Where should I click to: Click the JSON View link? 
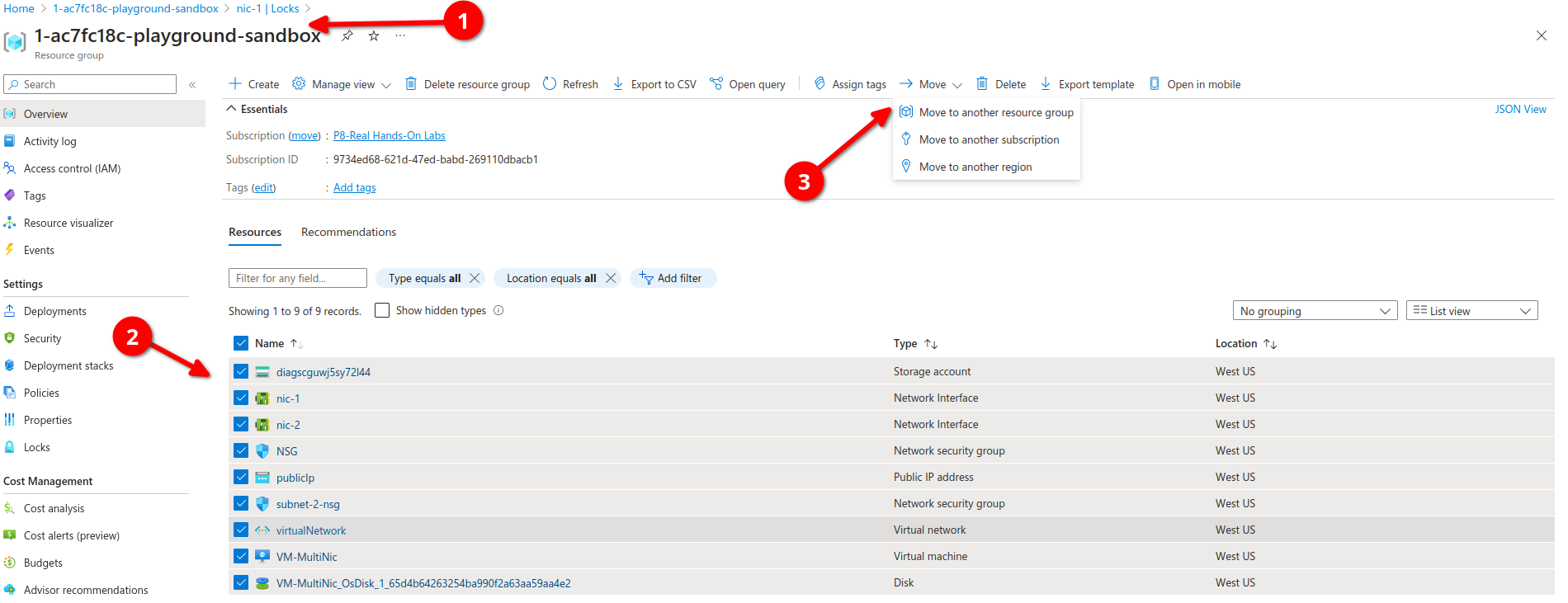[1520, 109]
